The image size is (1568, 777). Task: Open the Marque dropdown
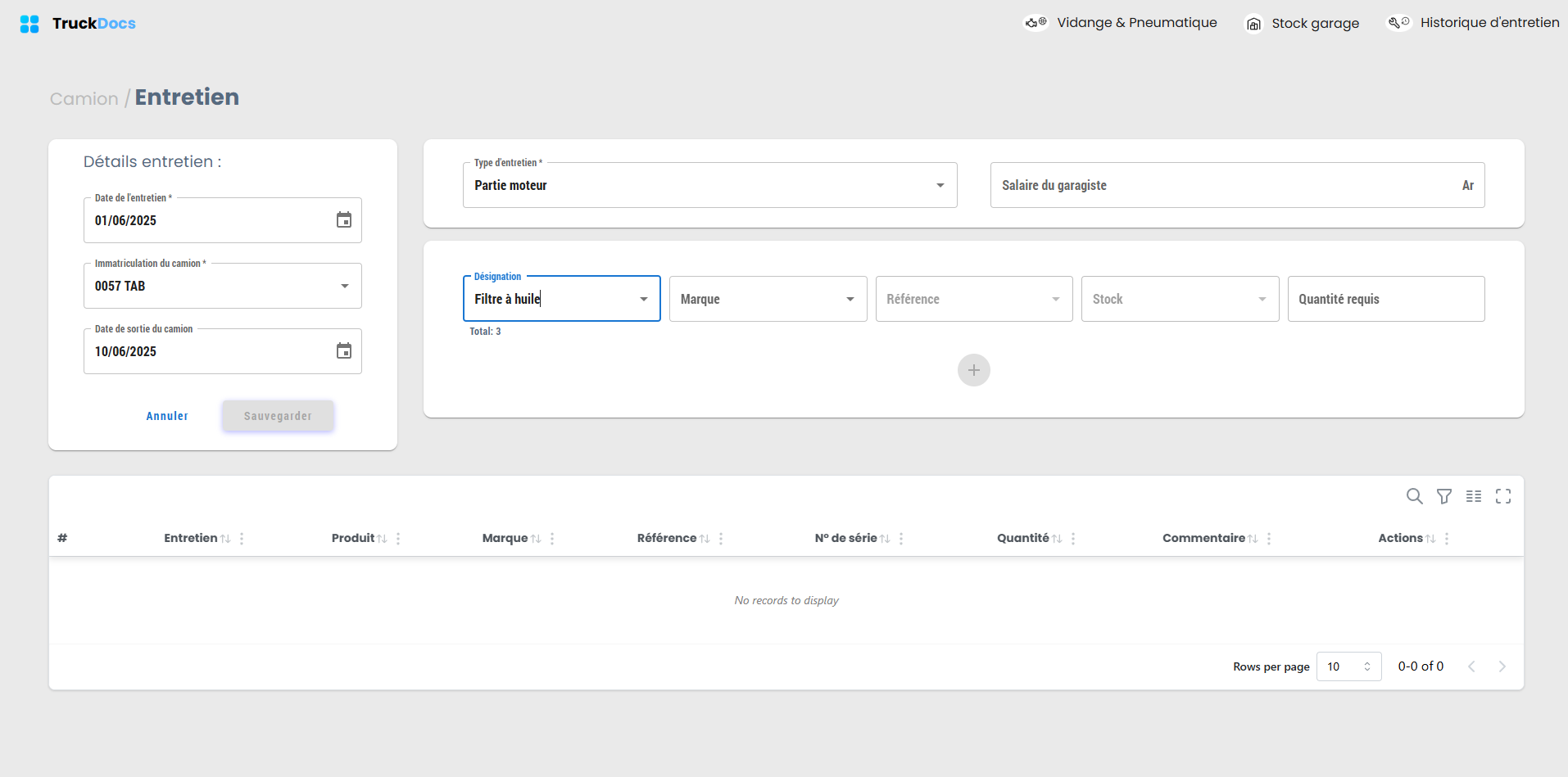(x=768, y=299)
